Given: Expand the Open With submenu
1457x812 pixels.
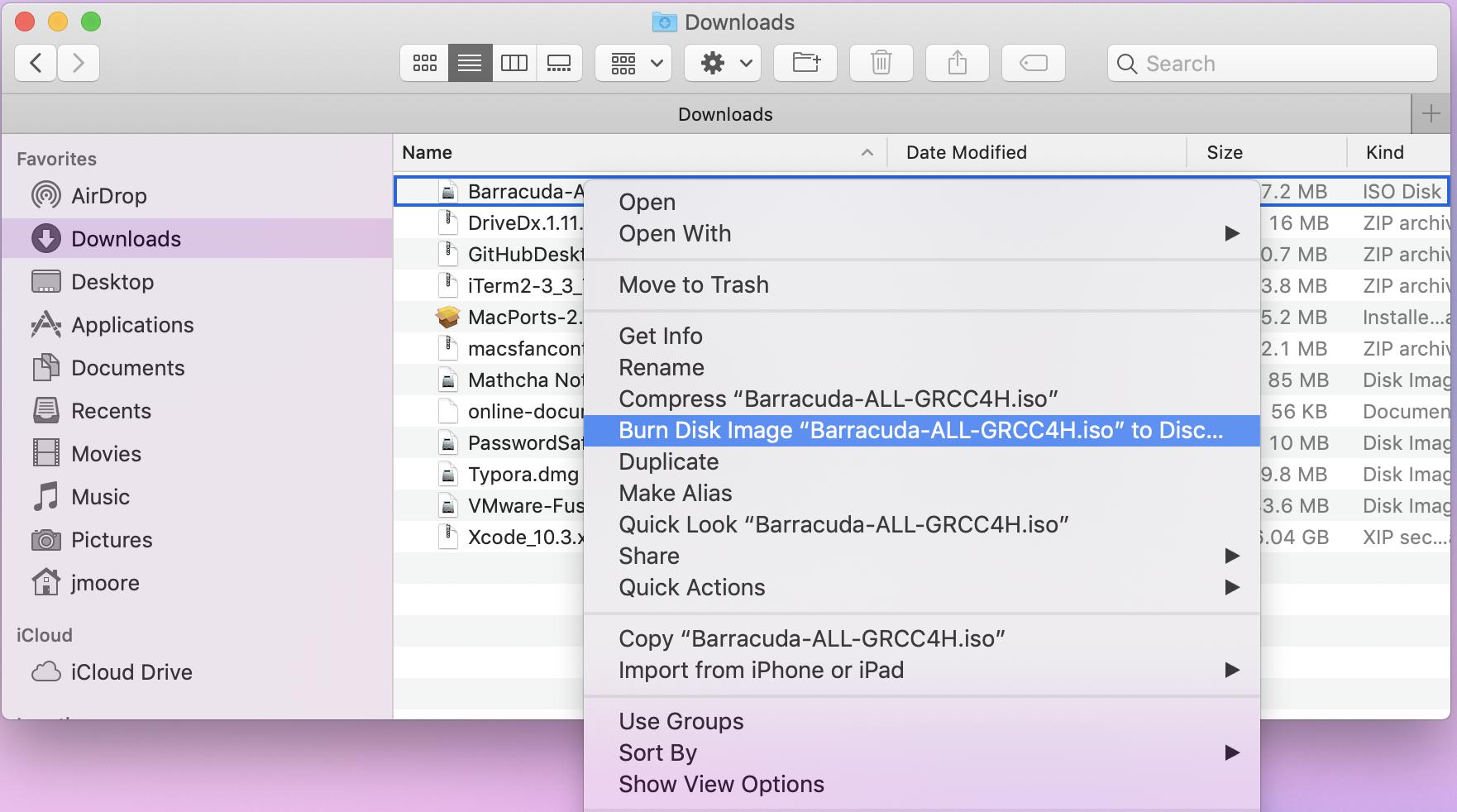Looking at the screenshot, I should coord(921,234).
